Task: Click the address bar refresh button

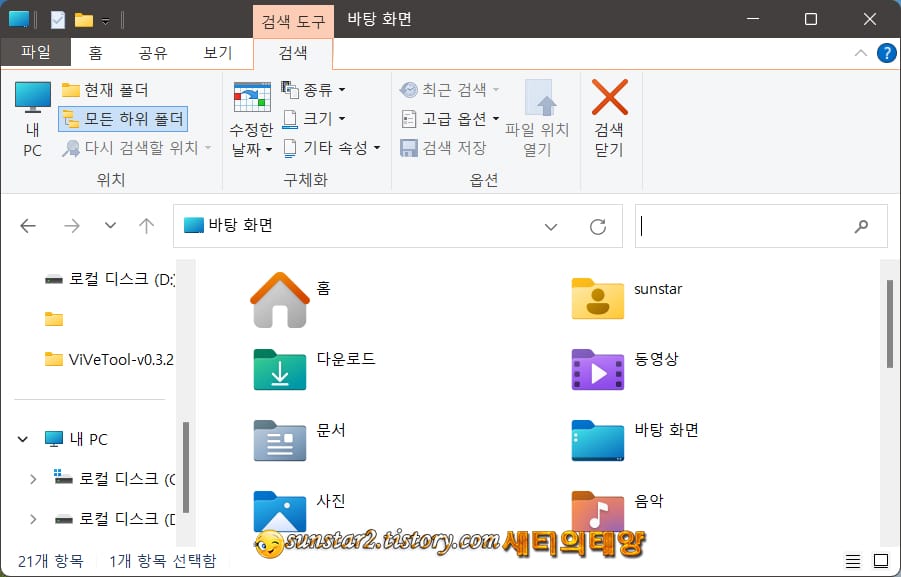Action: point(597,226)
